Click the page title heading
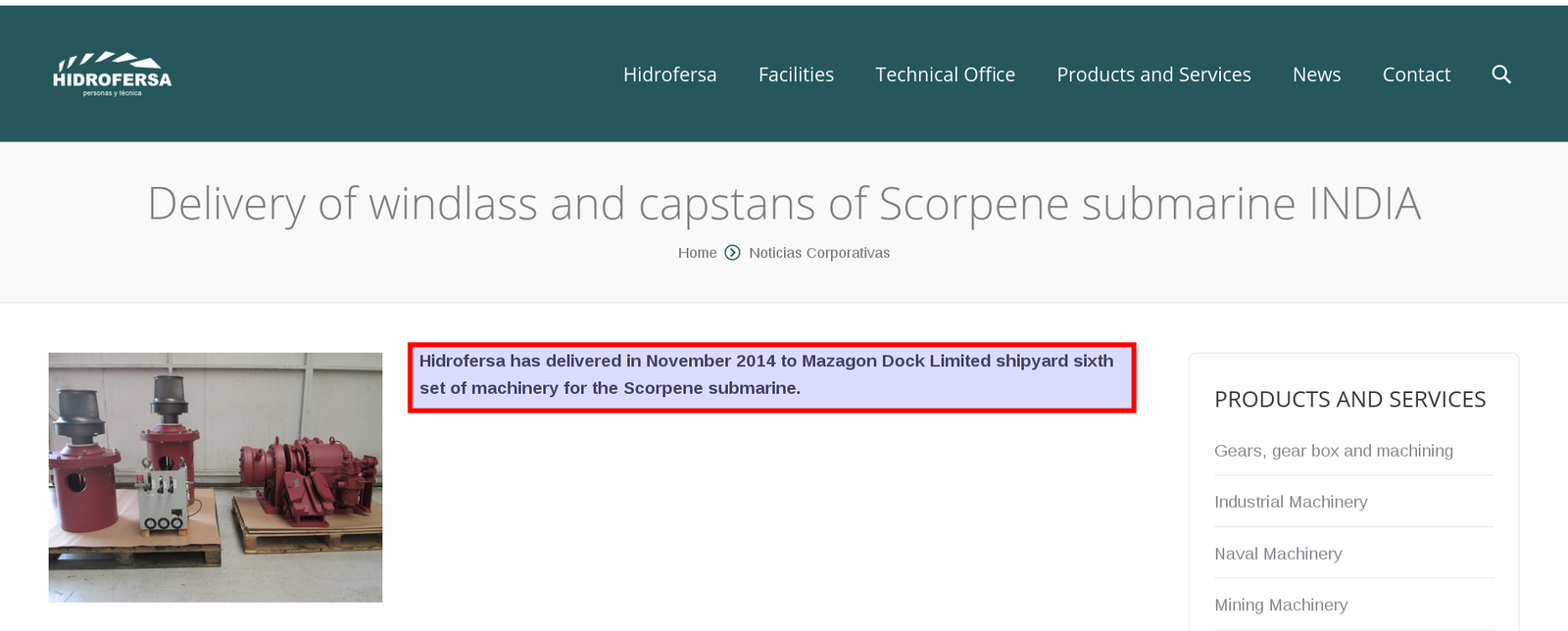Viewport: 1568px width, 631px height. tap(784, 204)
